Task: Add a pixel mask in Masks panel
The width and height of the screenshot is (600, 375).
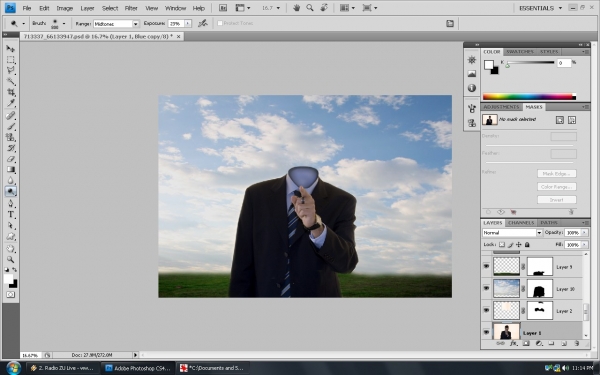Action: click(x=560, y=120)
